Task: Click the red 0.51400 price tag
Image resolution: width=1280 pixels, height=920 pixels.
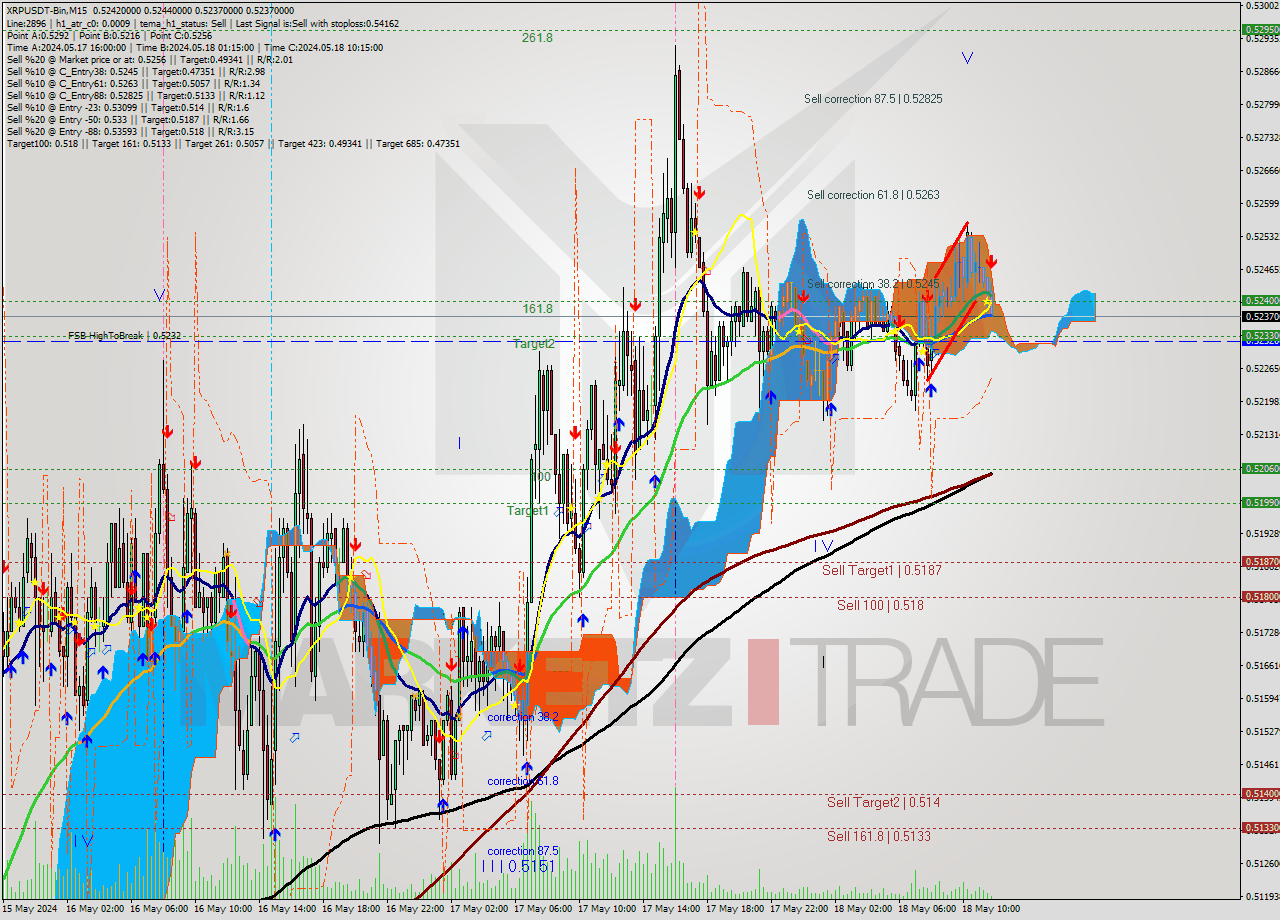Action: point(1261,793)
